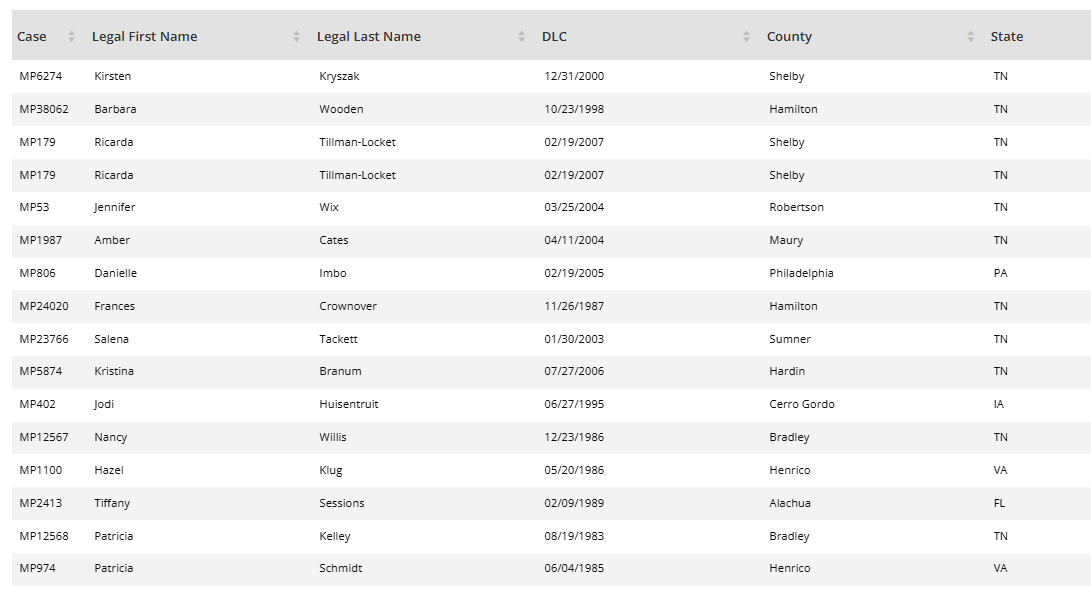Open case MP24020 Frances Crownover
The image size is (1091, 598).
pyautogui.click(x=44, y=306)
